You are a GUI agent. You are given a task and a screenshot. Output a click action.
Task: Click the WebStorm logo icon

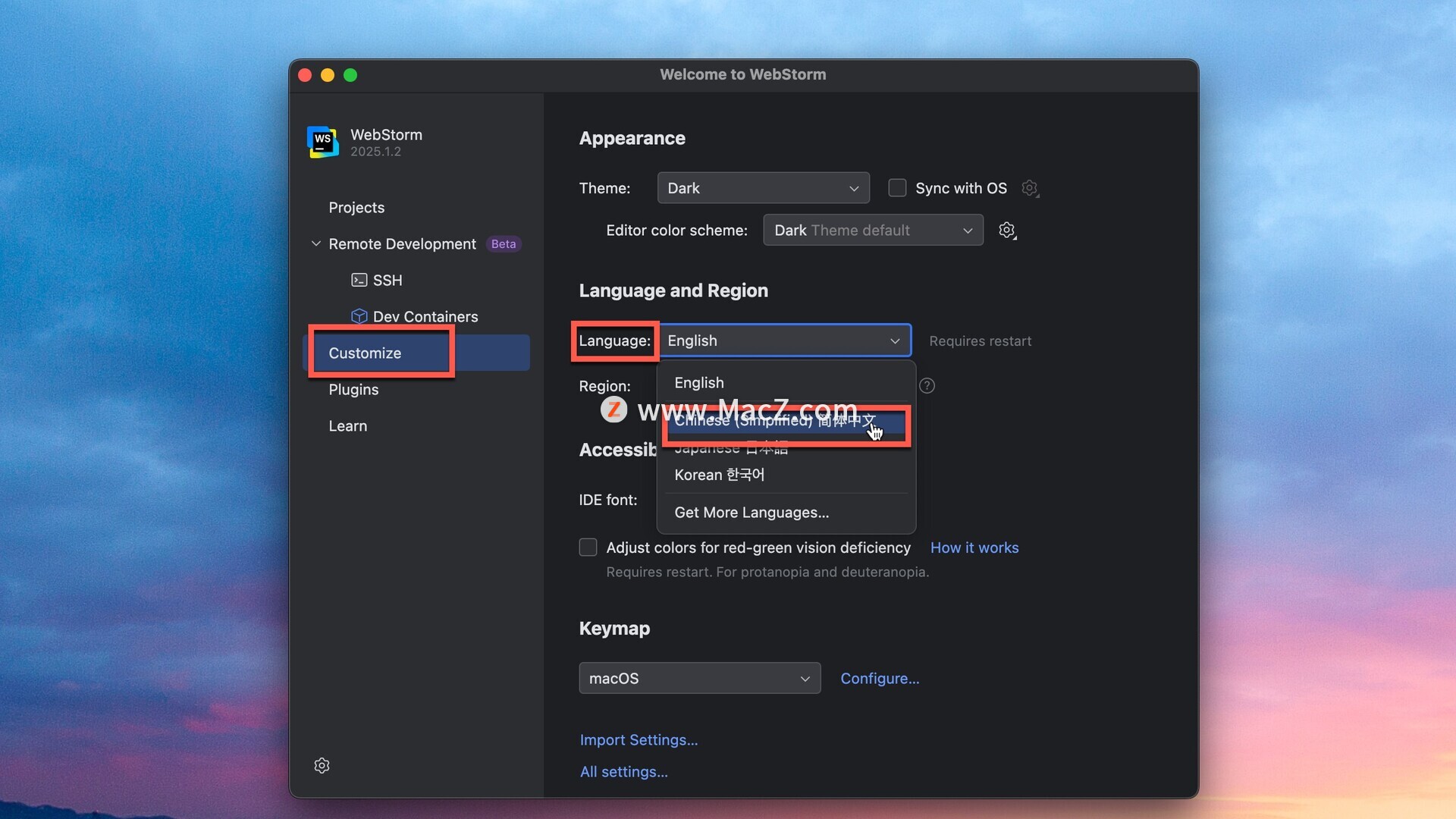coord(322,142)
